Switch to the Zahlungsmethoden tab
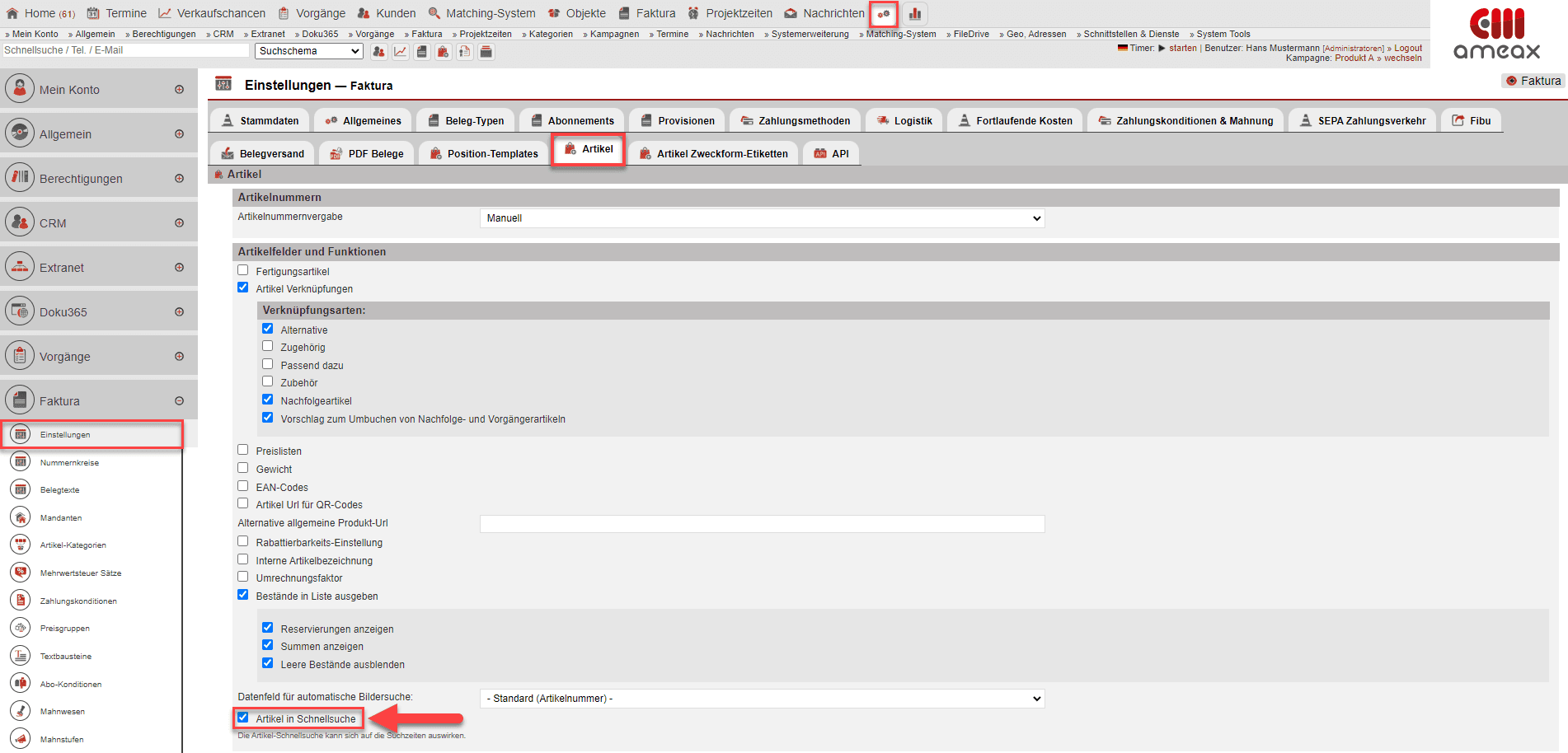 [796, 121]
